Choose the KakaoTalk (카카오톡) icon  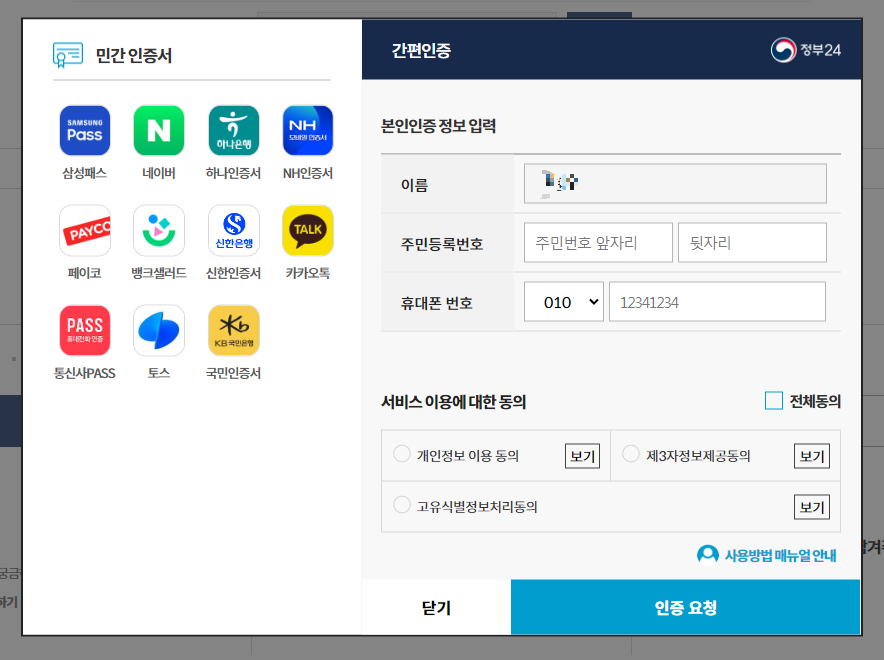[x=308, y=230]
